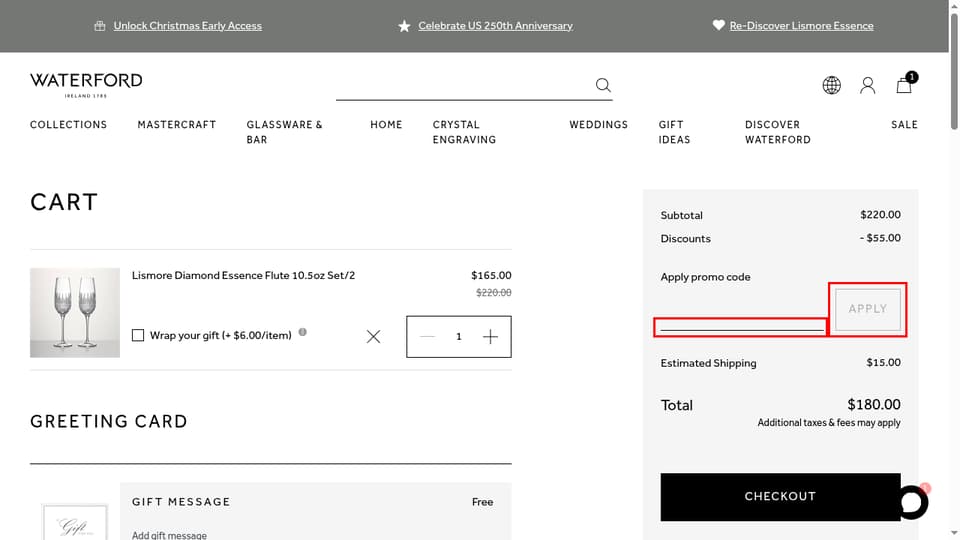Click the gift wrap info icon
This screenshot has width=960, height=540.
coord(302,332)
